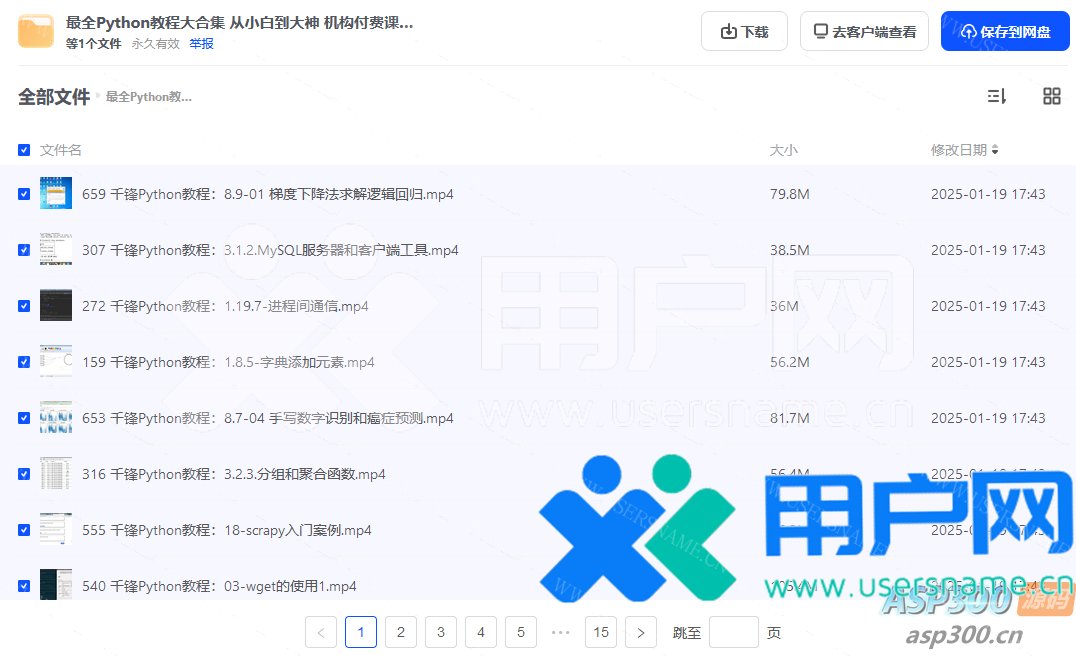Switch to grid view icon
Screen dimensions: 1076x657
click(x=1051, y=96)
